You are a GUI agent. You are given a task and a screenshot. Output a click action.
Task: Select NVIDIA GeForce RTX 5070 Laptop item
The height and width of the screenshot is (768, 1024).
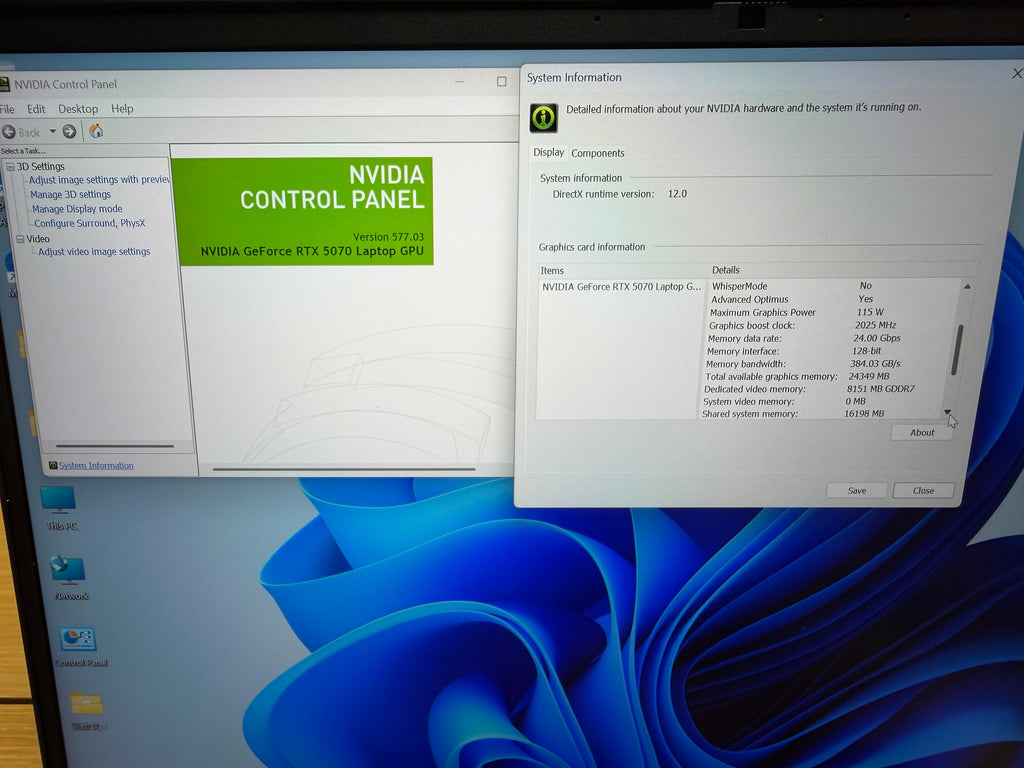(621, 287)
